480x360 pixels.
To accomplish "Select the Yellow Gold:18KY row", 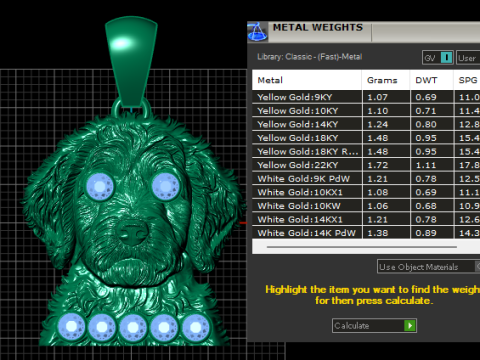I will tap(366, 138).
